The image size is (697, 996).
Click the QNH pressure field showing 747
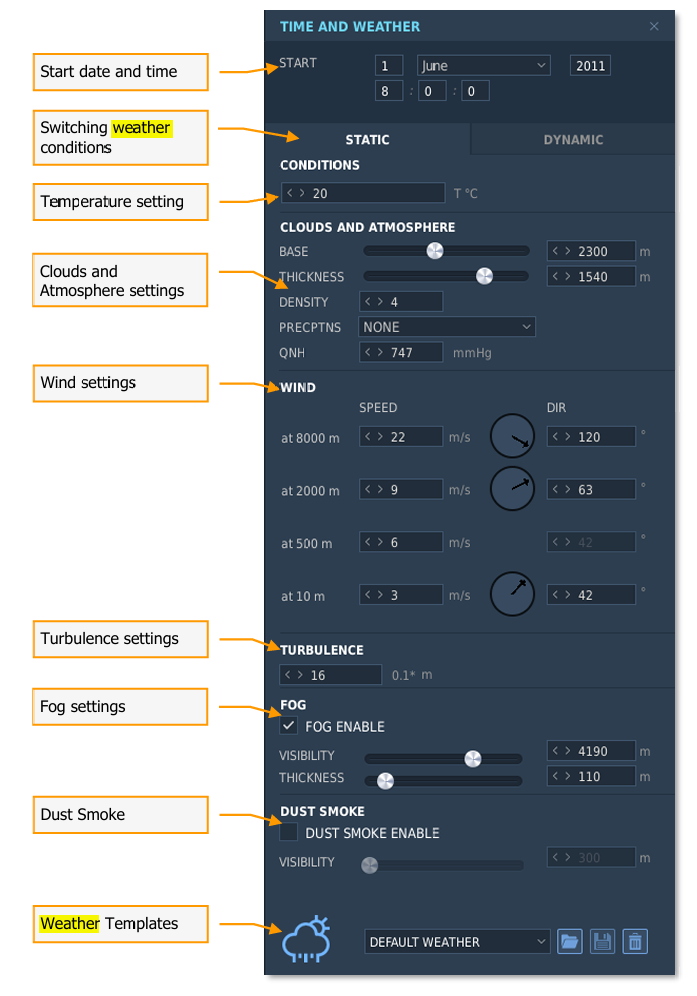pos(401,352)
